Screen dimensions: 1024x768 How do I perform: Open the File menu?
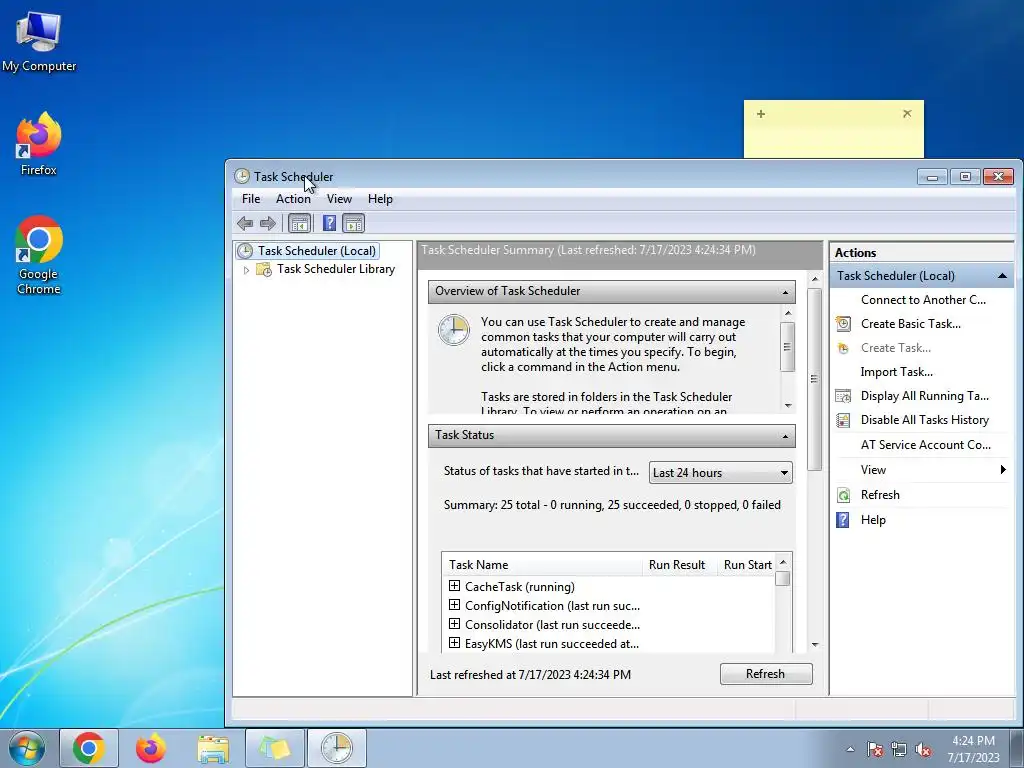tap(251, 199)
